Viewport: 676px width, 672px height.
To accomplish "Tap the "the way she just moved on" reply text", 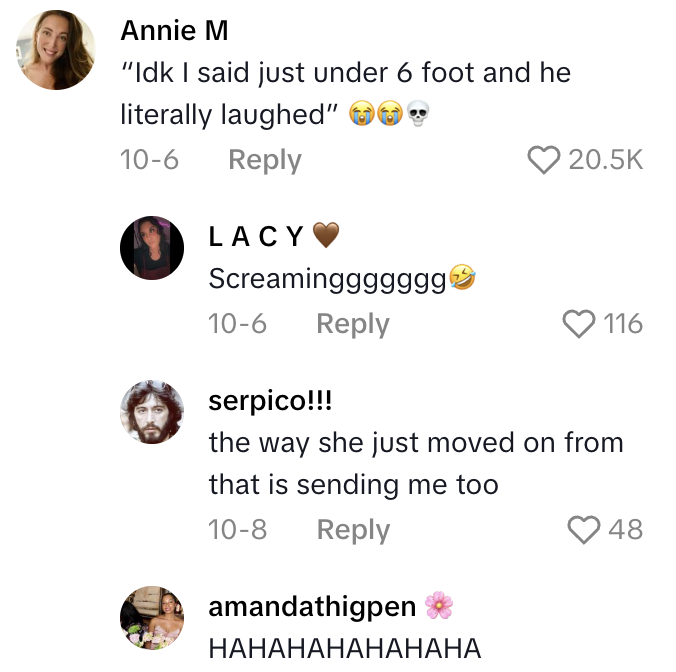I will click(415, 464).
